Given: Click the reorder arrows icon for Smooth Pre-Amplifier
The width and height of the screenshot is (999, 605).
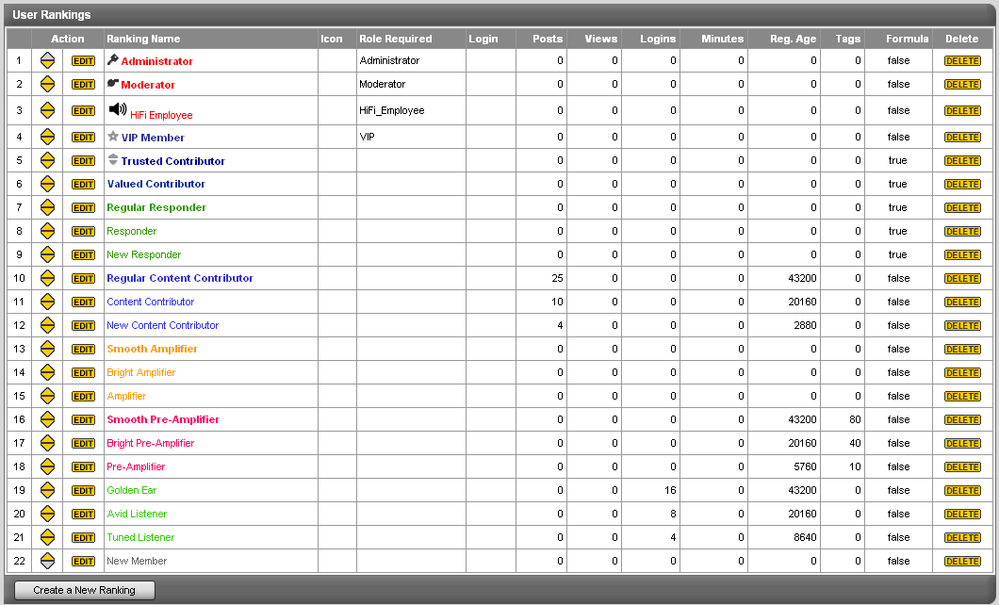Looking at the screenshot, I should [x=47, y=420].
